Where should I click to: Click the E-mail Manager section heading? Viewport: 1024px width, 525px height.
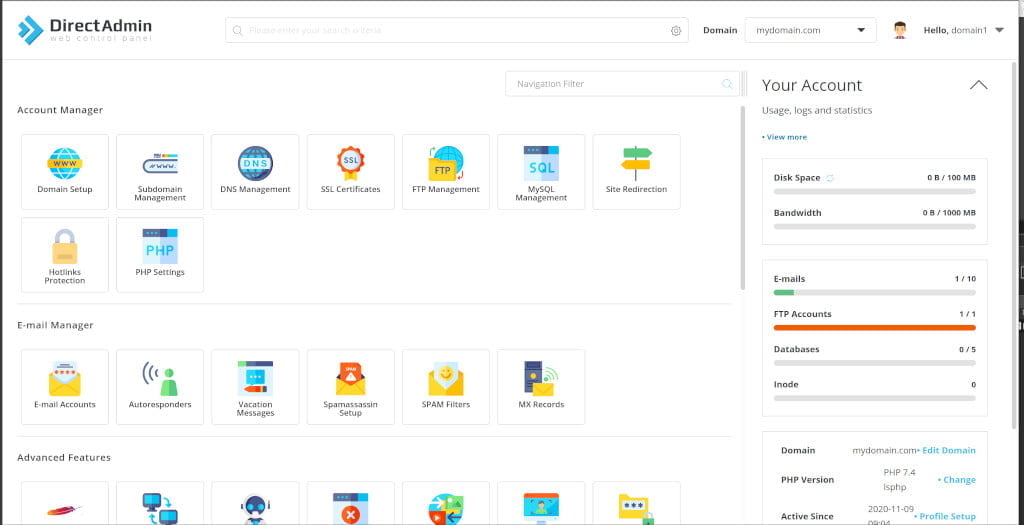[56, 325]
